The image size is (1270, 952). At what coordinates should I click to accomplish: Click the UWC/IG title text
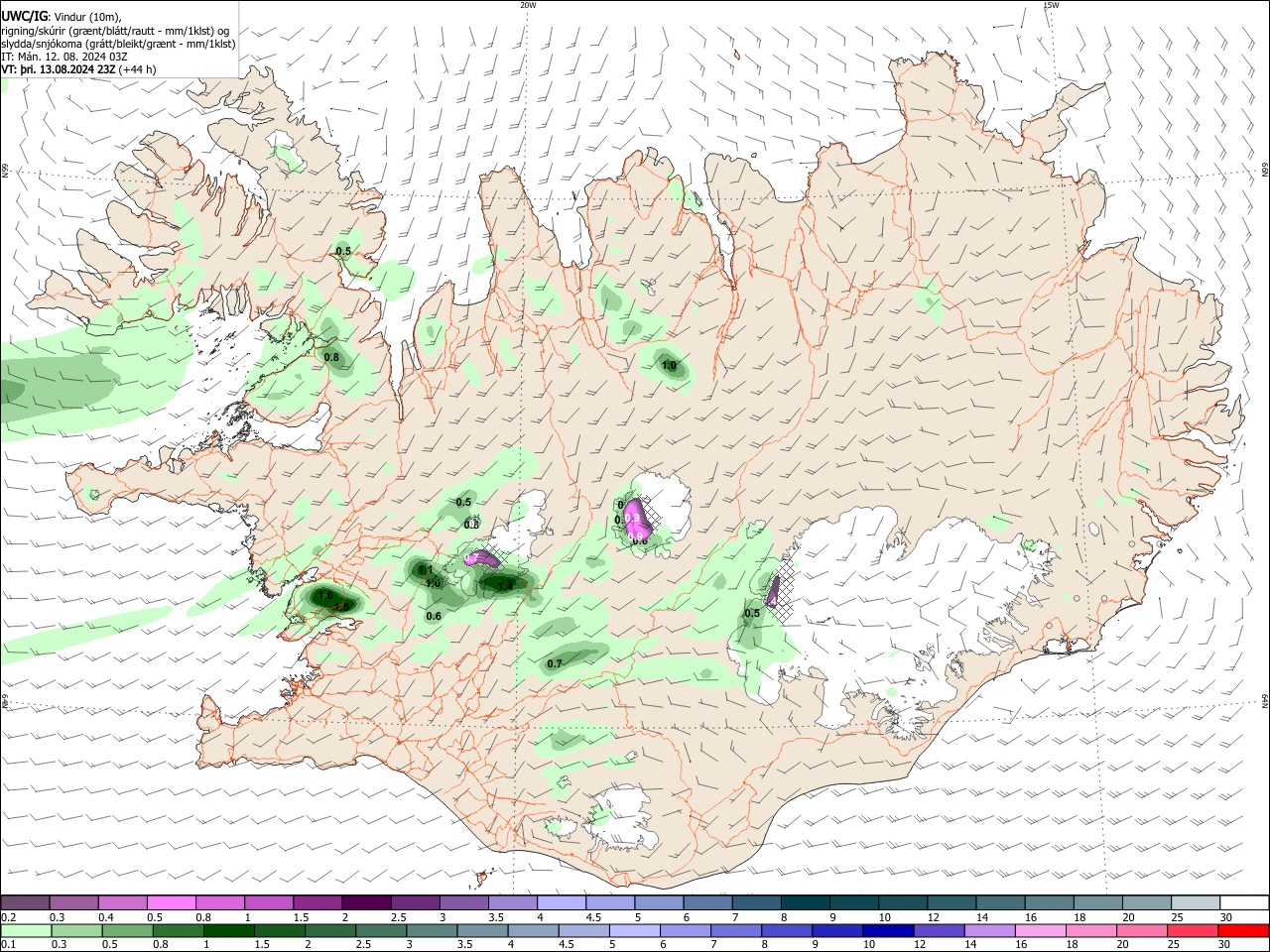pos(25,17)
